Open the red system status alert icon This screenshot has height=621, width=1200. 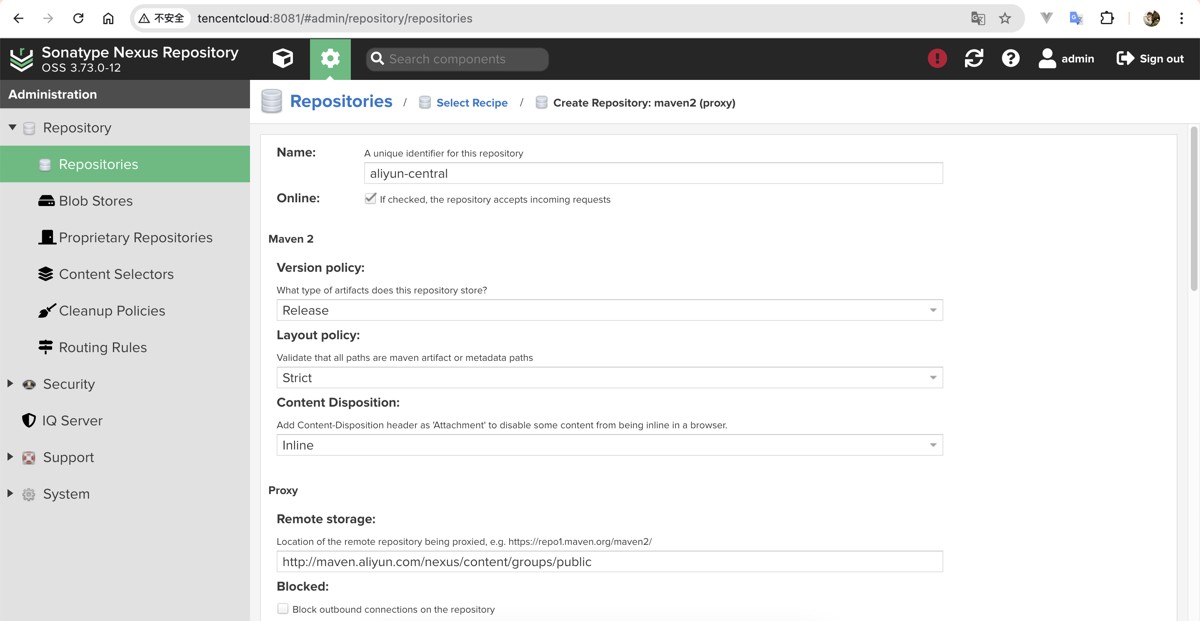coord(937,59)
